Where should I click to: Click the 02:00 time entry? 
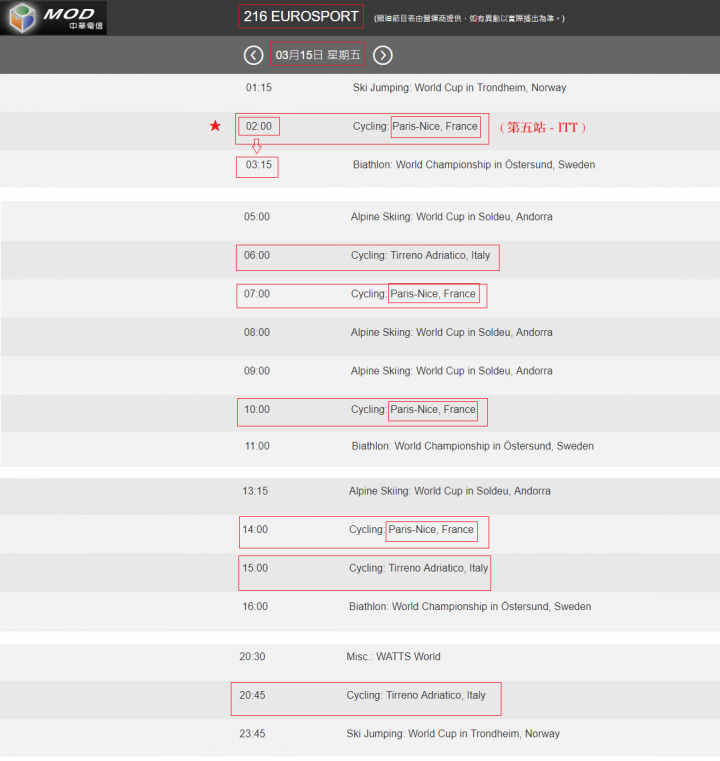point(259,126)
